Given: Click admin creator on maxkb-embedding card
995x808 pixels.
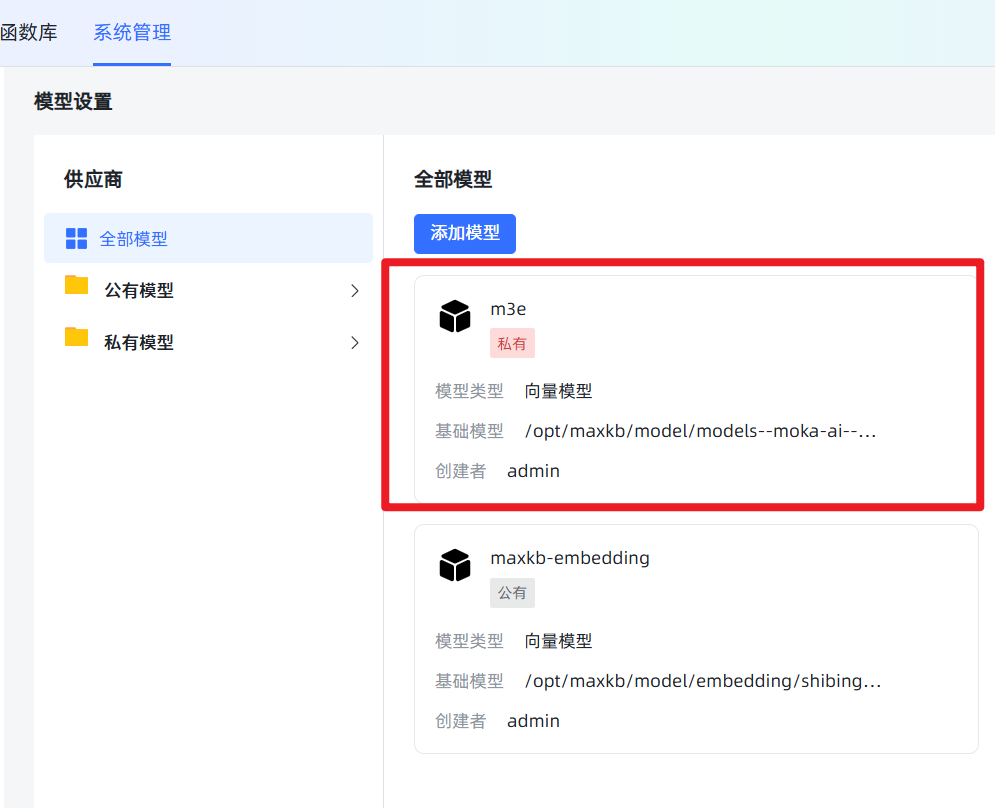Looking at the screenshot, I should click(x=534, y=721).
